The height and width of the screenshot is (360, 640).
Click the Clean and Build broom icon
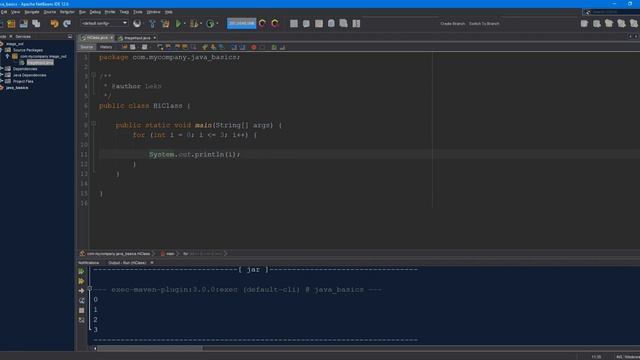tap(165, 24)
